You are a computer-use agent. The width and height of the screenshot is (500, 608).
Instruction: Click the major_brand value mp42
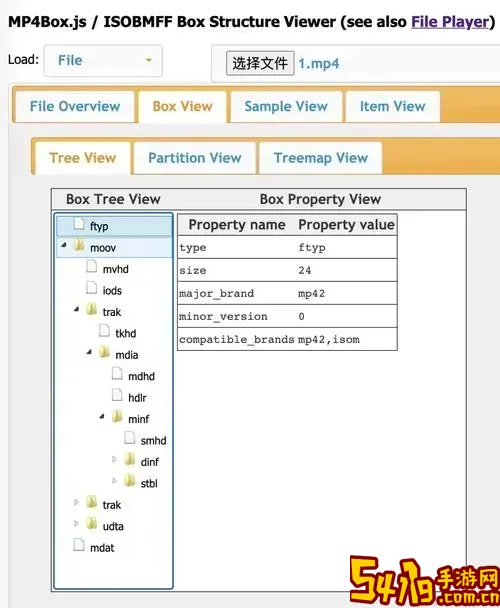pyautogui.click(x=311, y=294)
